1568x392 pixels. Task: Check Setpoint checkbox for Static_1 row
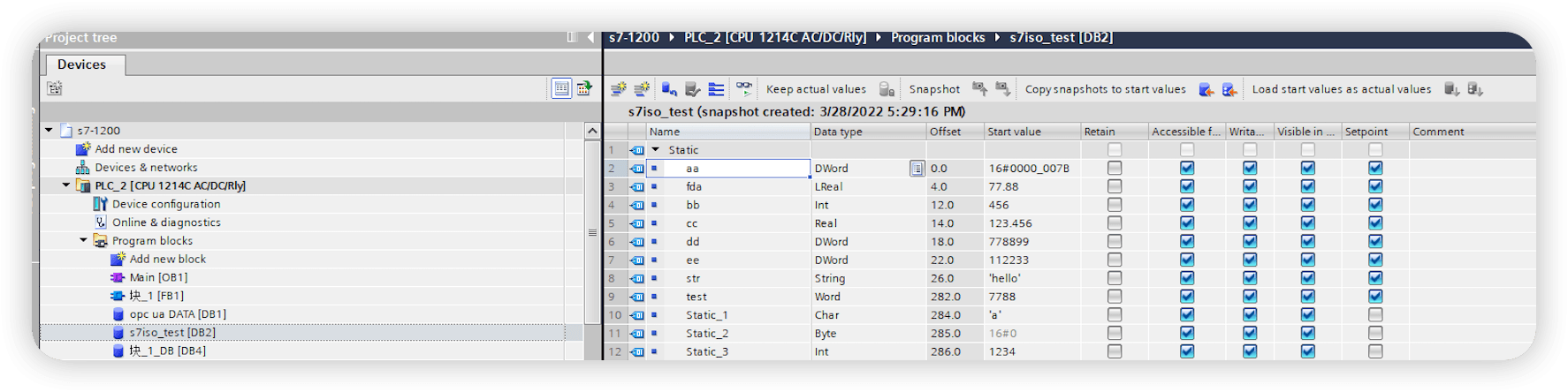[x=1375, y=315]
